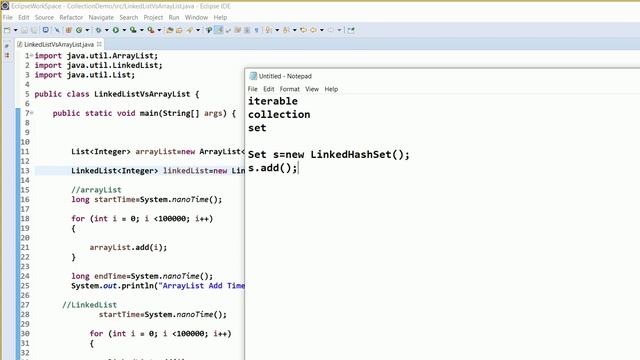Click the Eclipse title bar icon
The width and height of the screenshot is (640, 360).
(5, 6)
